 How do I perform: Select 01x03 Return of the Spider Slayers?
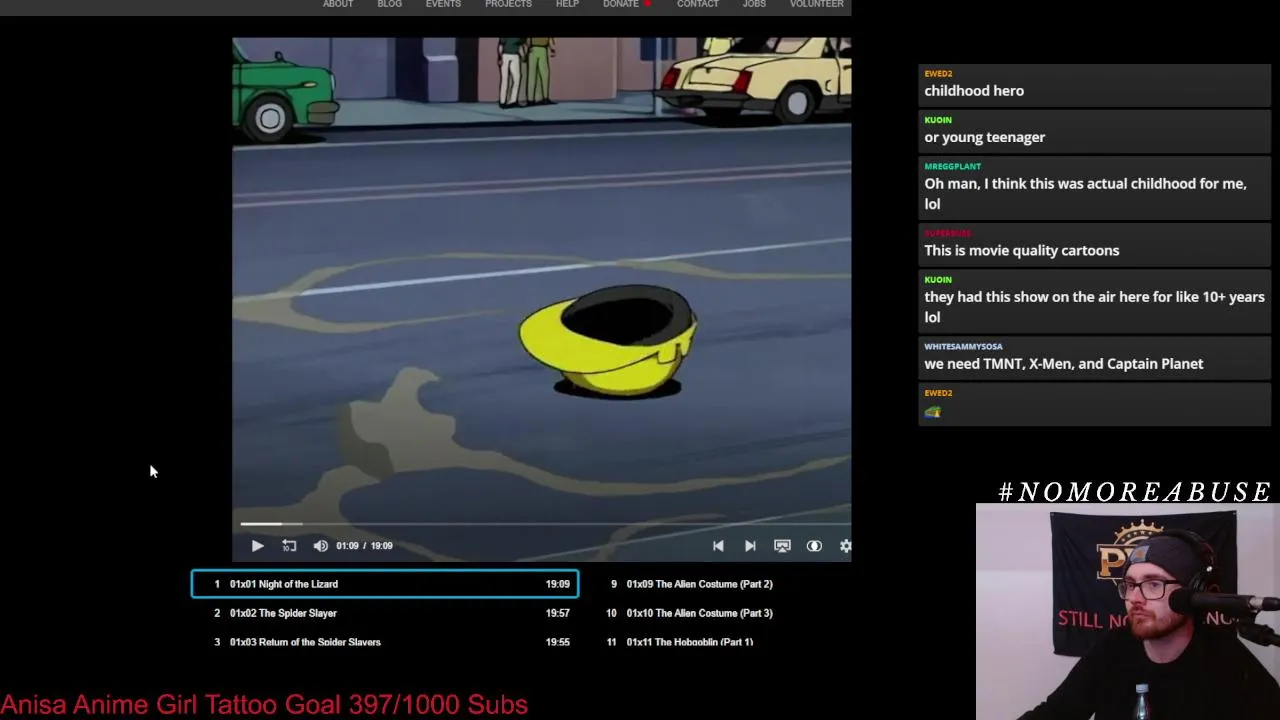(x=385, y=642)
